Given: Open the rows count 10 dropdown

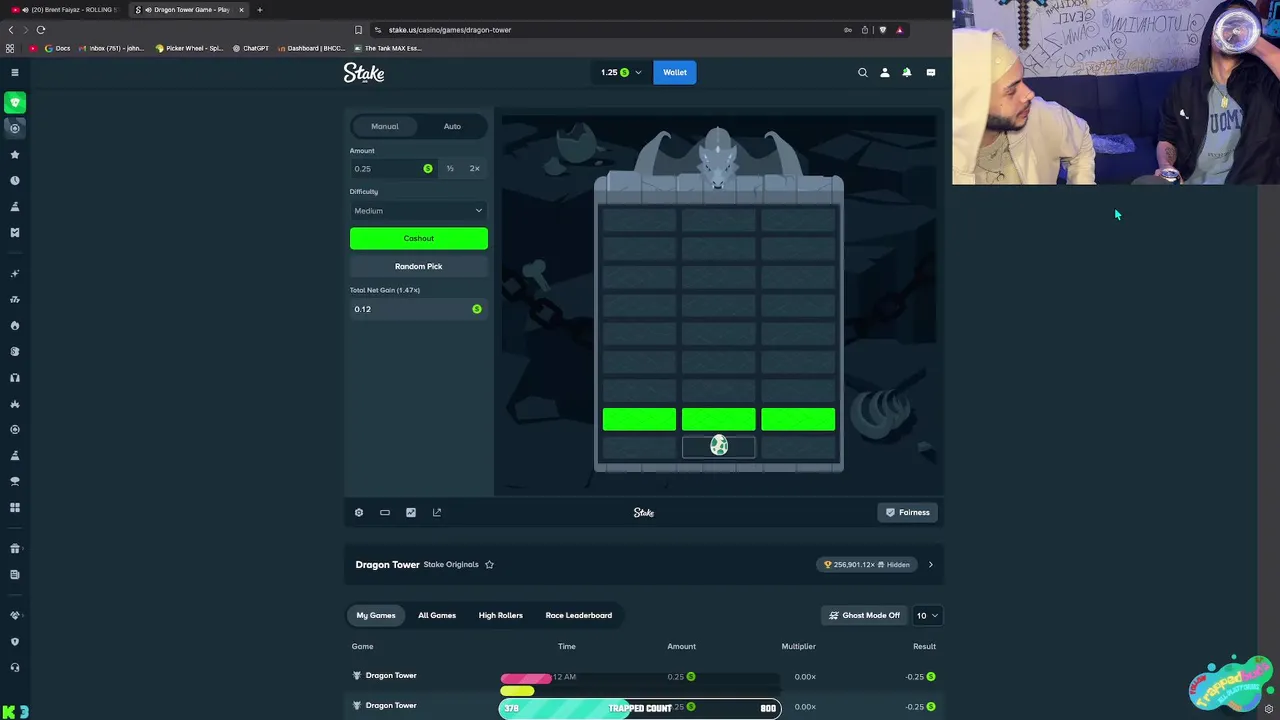Looking at the screenshot, I should pos(928,616).
